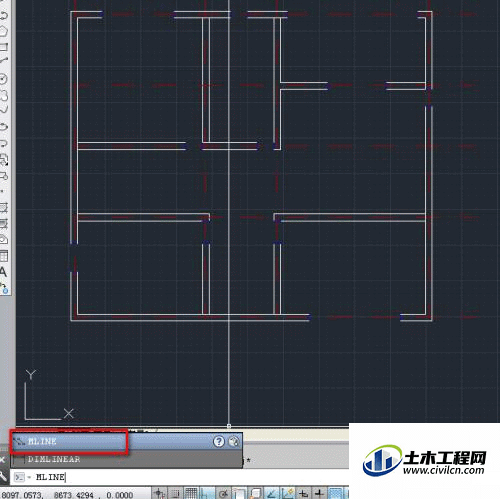Click the Insert Block tool

pyautogui.click(x=3, y=159)
